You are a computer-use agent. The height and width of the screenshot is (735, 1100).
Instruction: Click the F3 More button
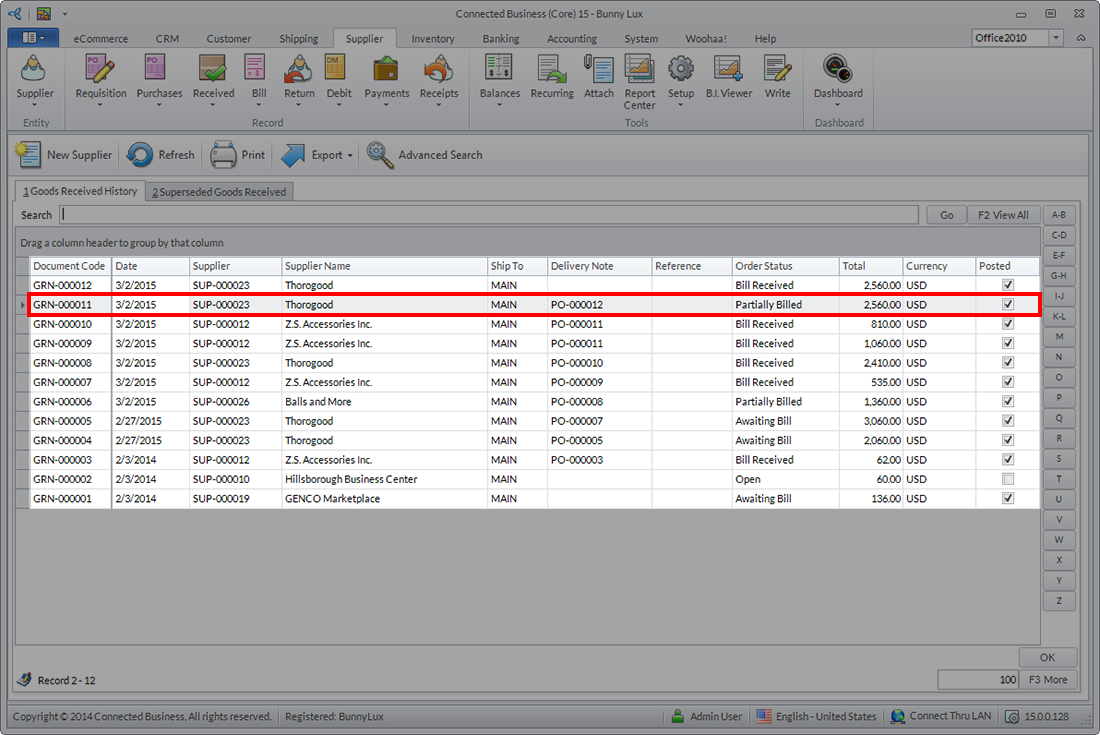(1048, 680)
